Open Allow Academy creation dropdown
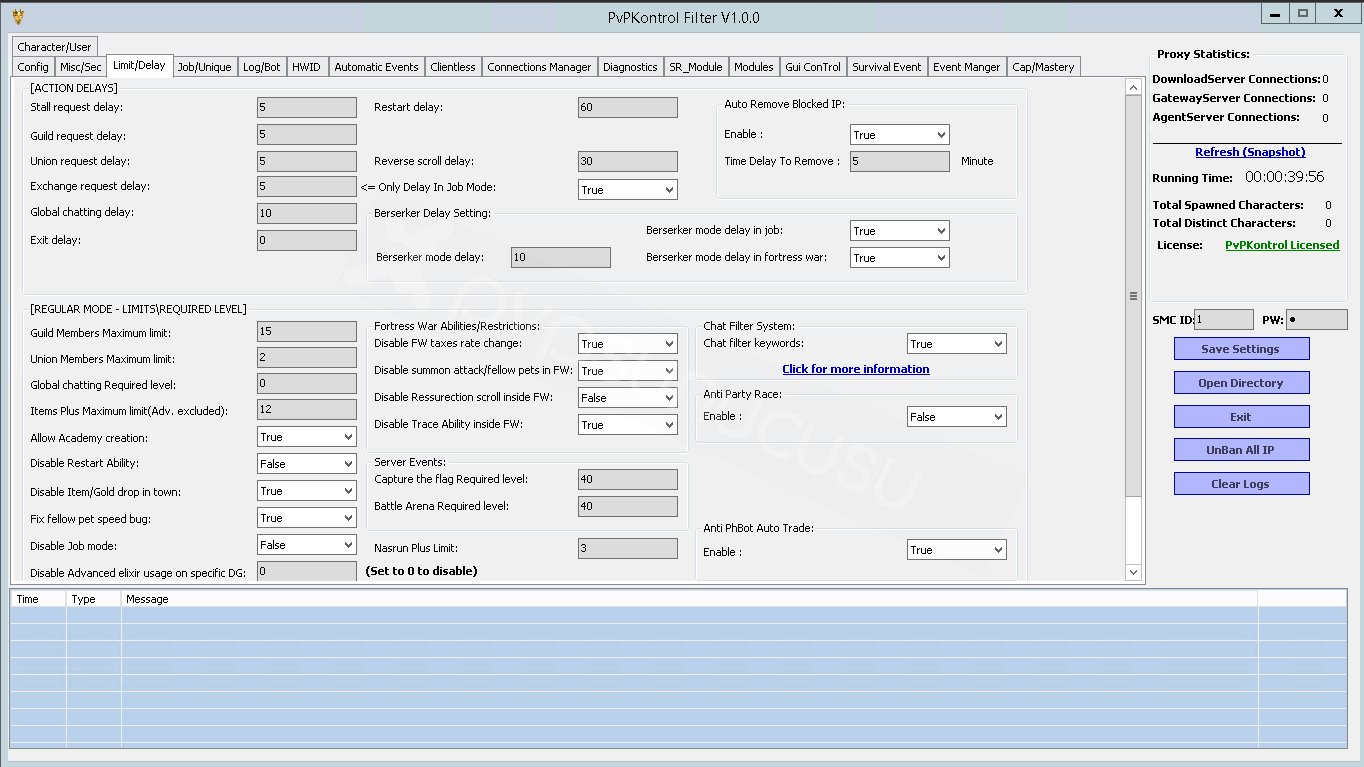The image size is (1364, 767). pos(307,437)
